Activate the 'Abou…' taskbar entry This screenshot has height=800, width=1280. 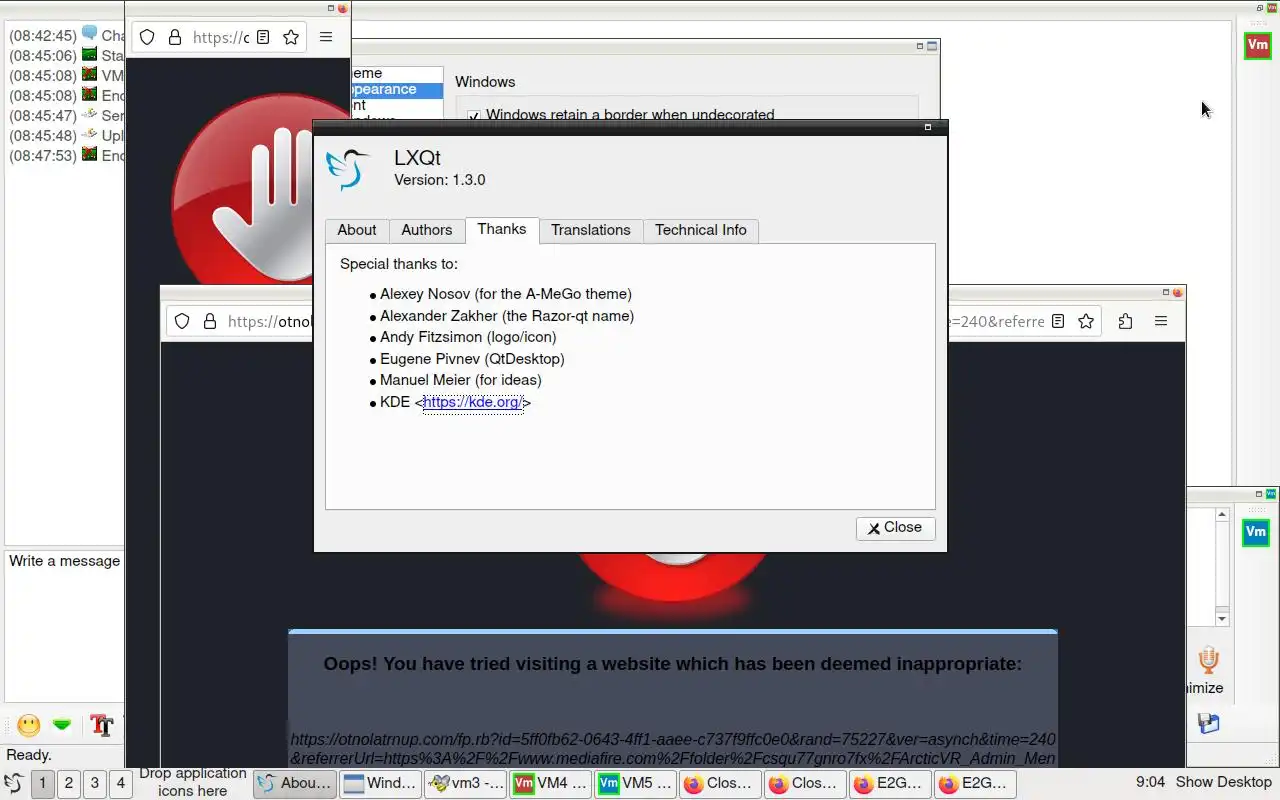[x=294, y=783]
